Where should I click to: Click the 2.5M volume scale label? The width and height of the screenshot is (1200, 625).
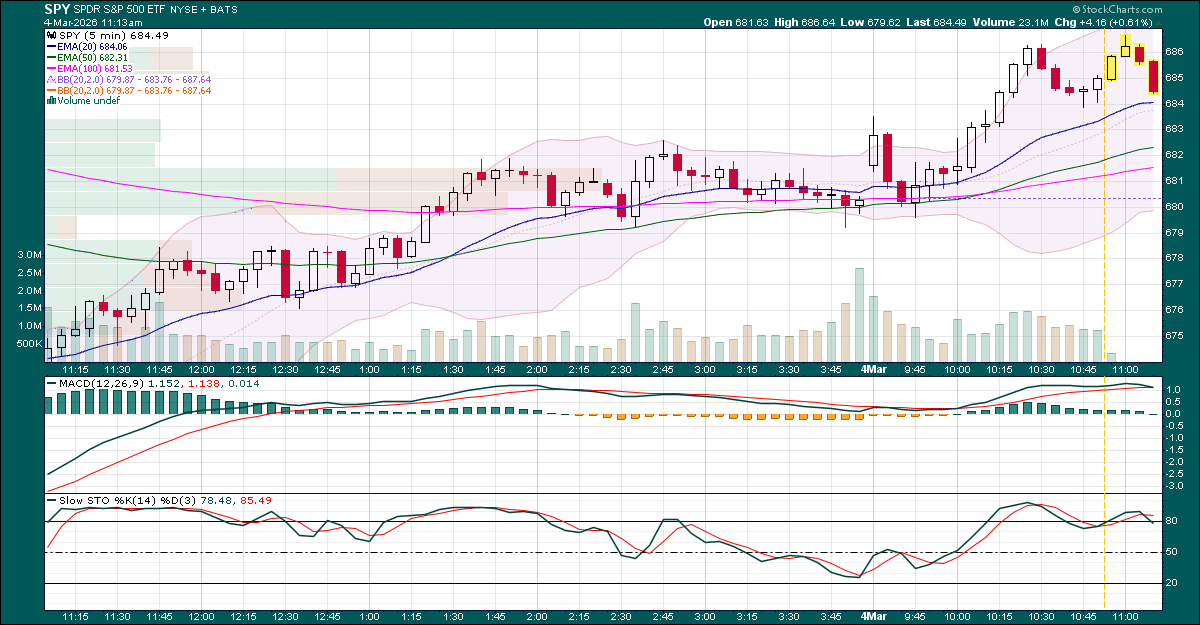point(29,272)
